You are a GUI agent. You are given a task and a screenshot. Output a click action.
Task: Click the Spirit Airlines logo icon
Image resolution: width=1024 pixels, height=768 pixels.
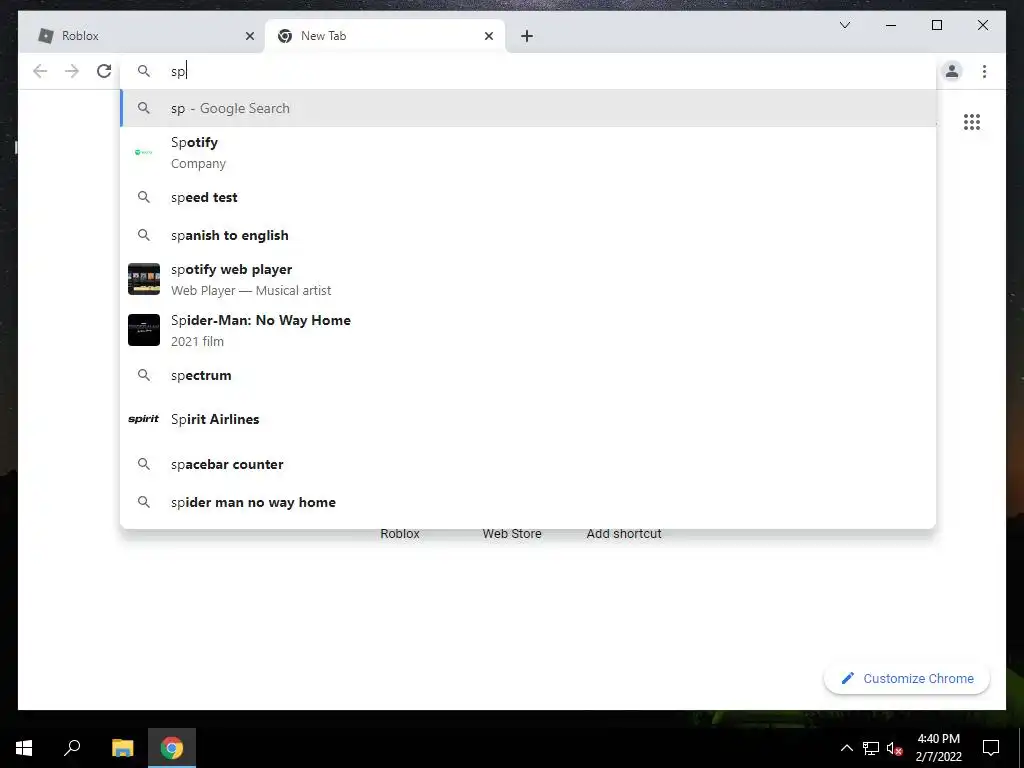pos(144,419)
